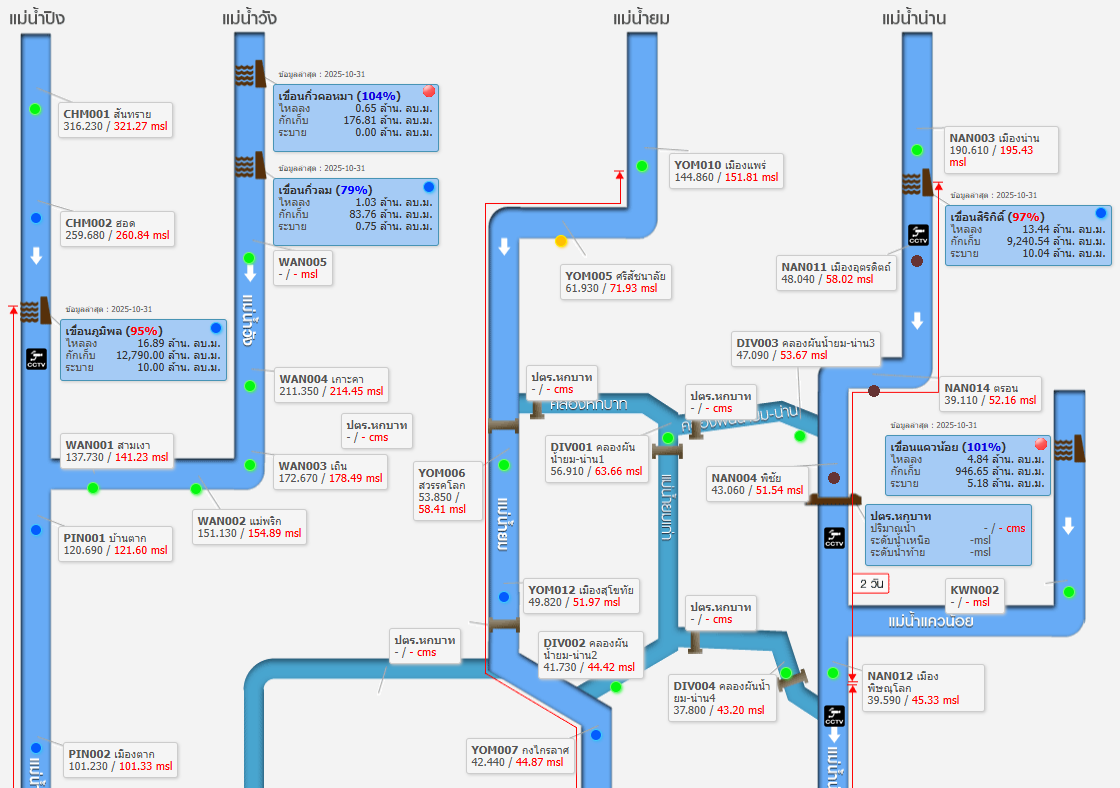Click the CCTV icon below เขื่อนภูมิพล dam

(37, 357)
